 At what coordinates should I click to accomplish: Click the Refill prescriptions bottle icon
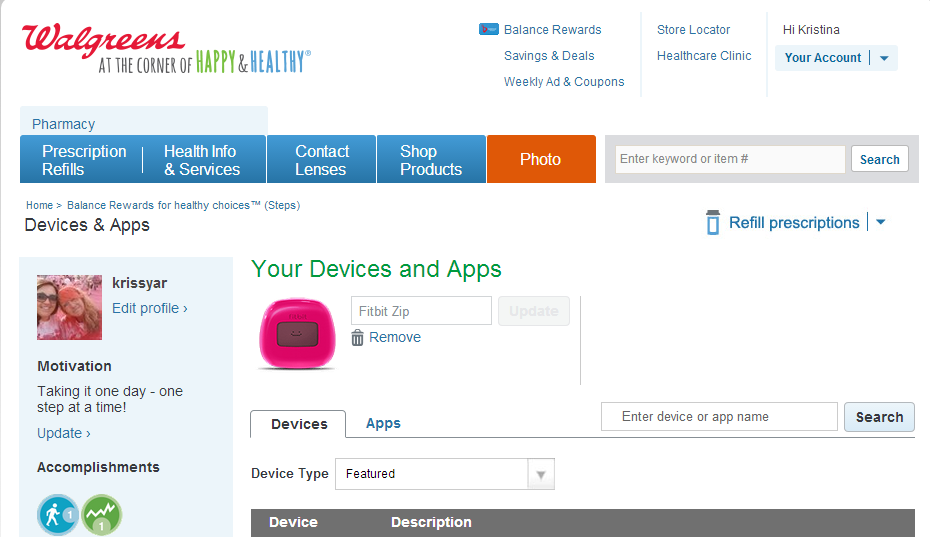tap(713, 223)
